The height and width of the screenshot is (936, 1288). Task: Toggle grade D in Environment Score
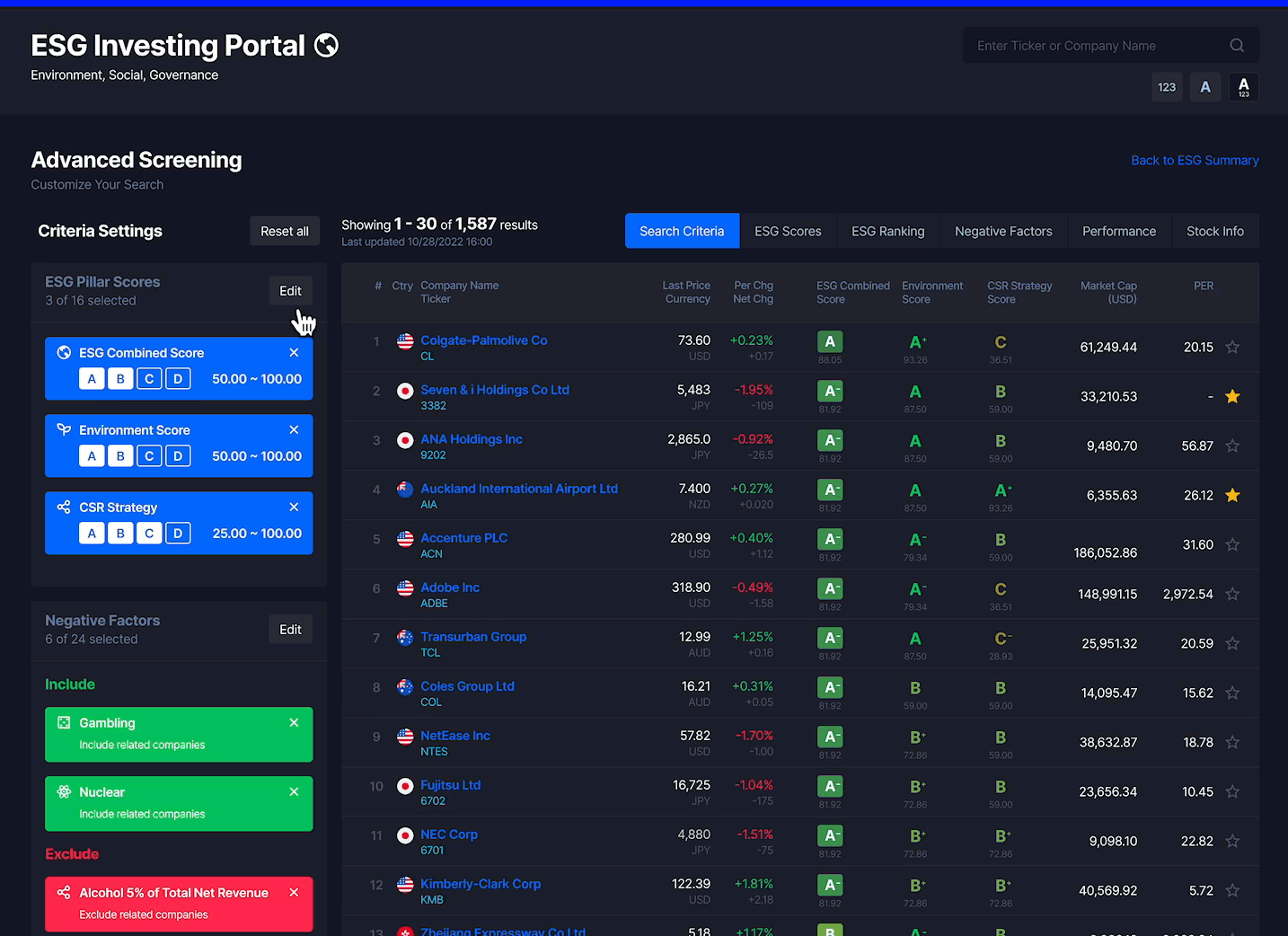[178, 455]
